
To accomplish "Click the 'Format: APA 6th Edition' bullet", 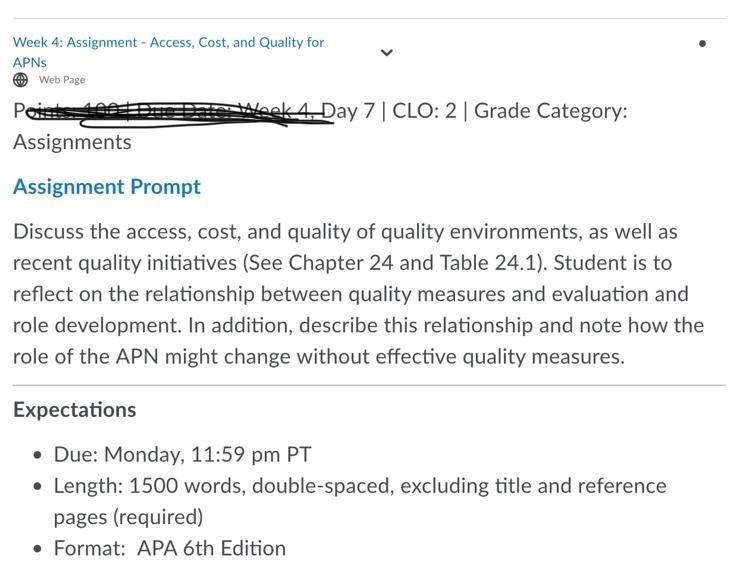I will pos(170,548).
